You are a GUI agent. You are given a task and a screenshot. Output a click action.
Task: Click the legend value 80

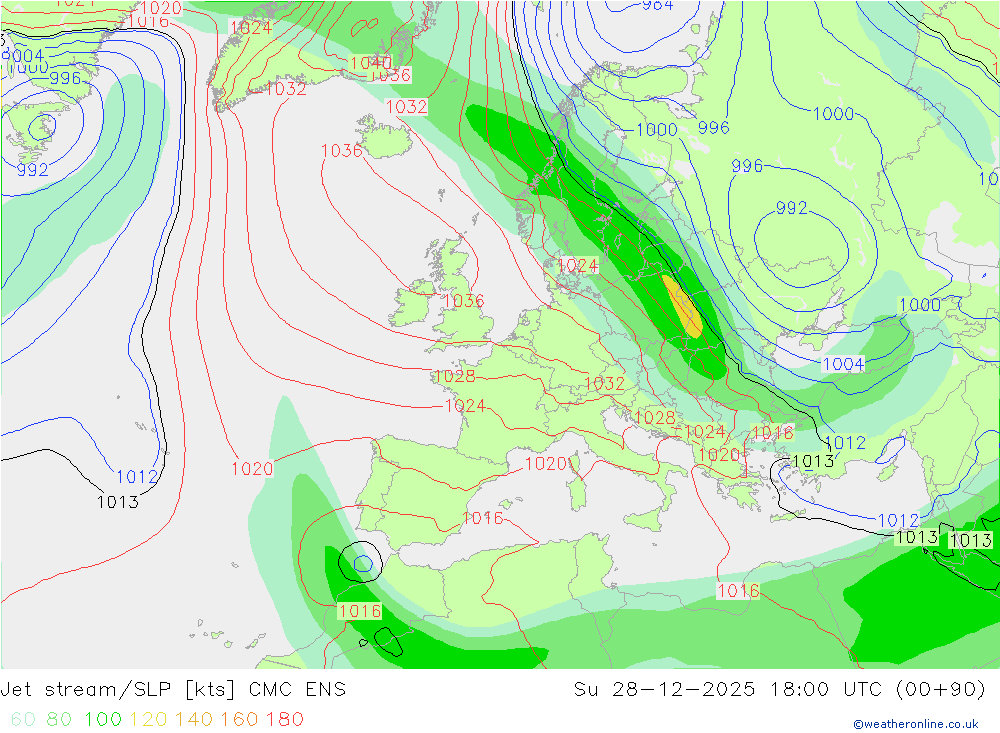(x=59, y=719)
